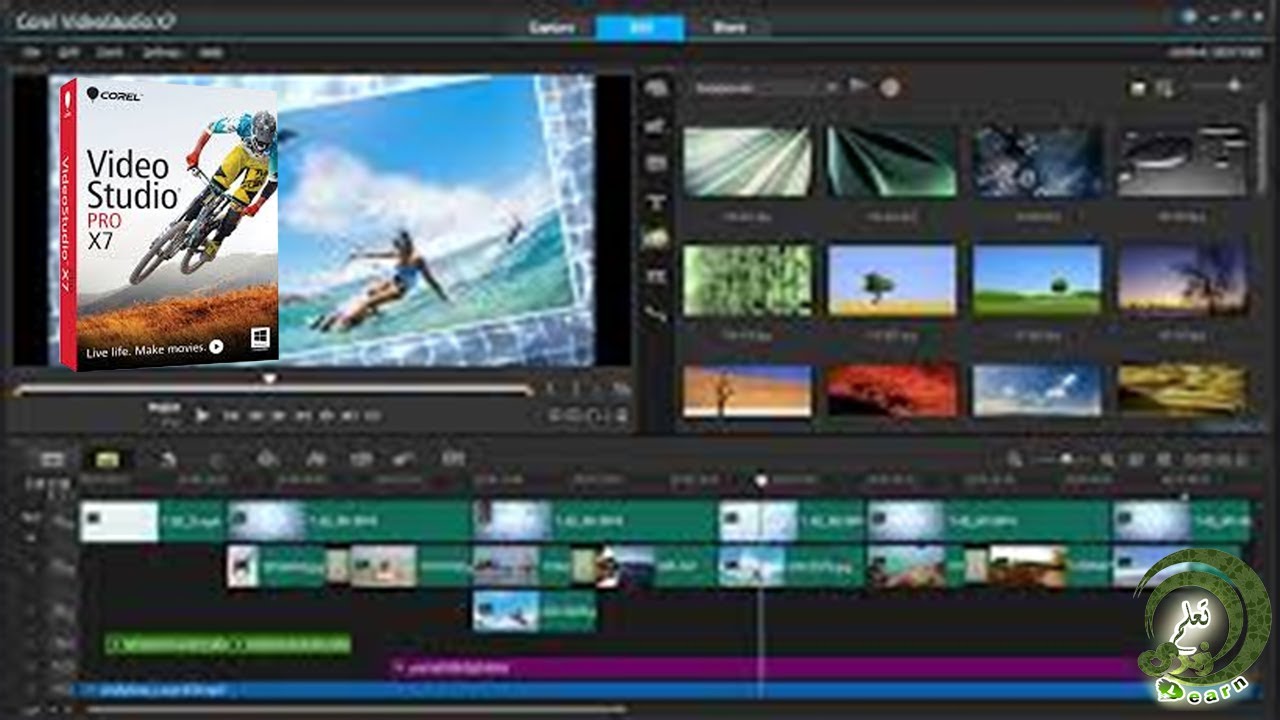
Task: Click the round icon beside gallery dropdown
Action: coord(889,88)
